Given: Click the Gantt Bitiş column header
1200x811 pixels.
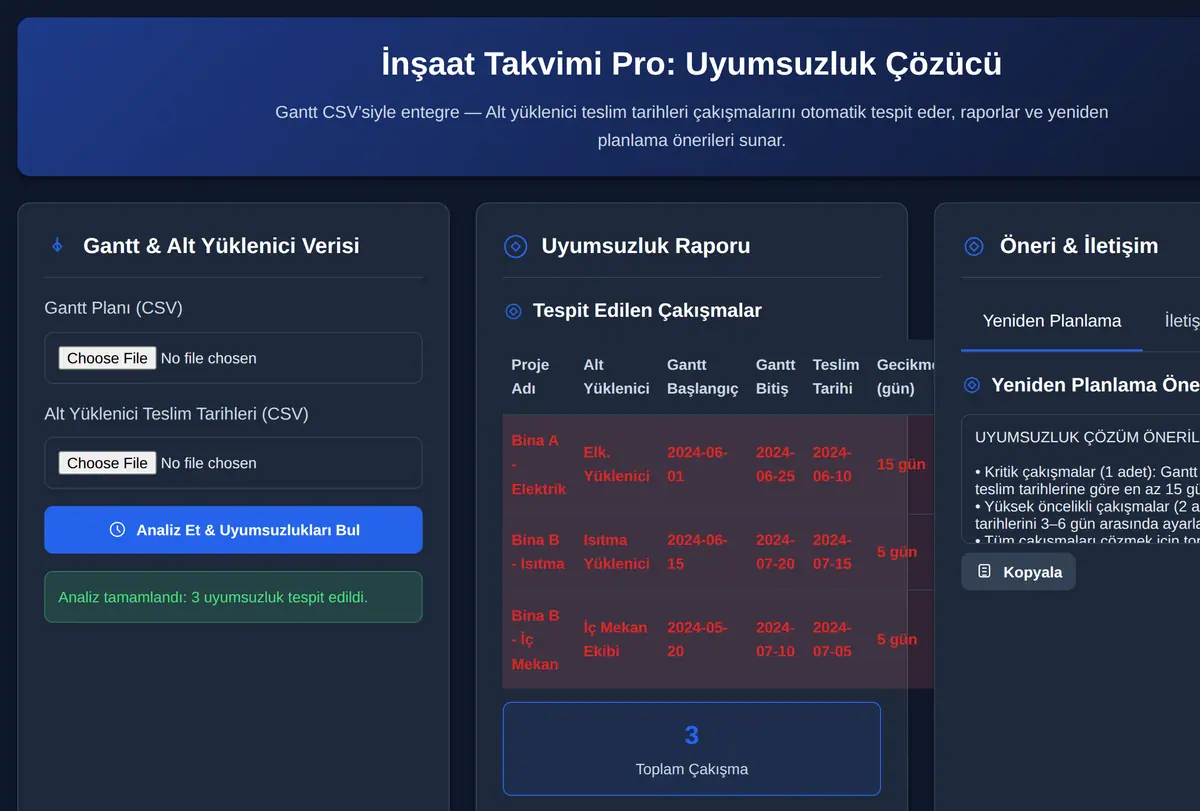Looking at the screenshot, I should click(x=776, y=376).
